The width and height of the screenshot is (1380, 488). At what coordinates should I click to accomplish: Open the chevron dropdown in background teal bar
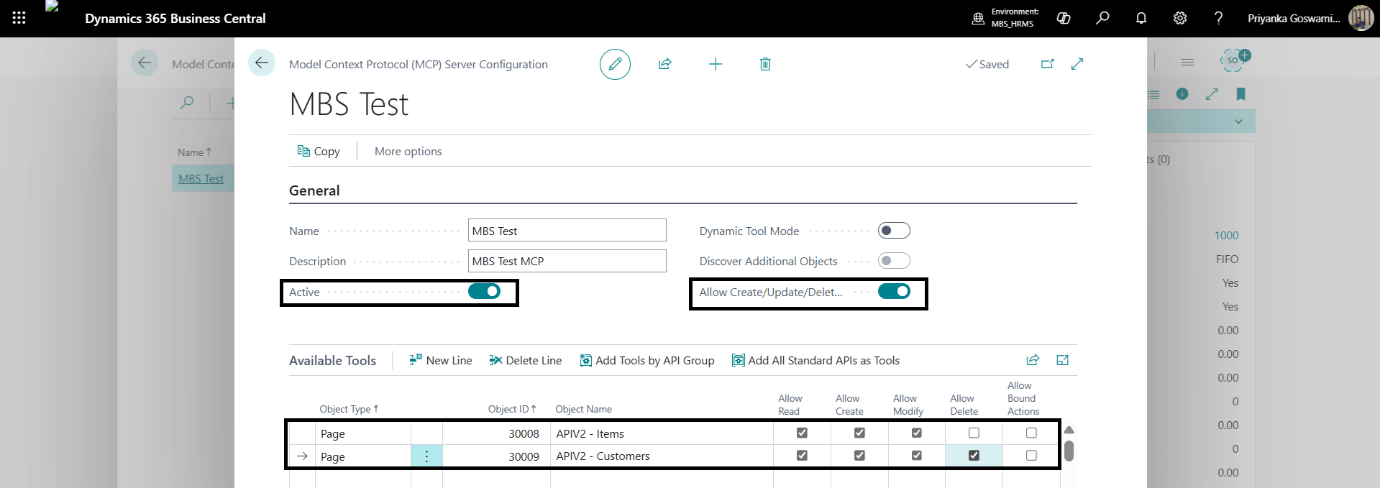(1241, 121)
